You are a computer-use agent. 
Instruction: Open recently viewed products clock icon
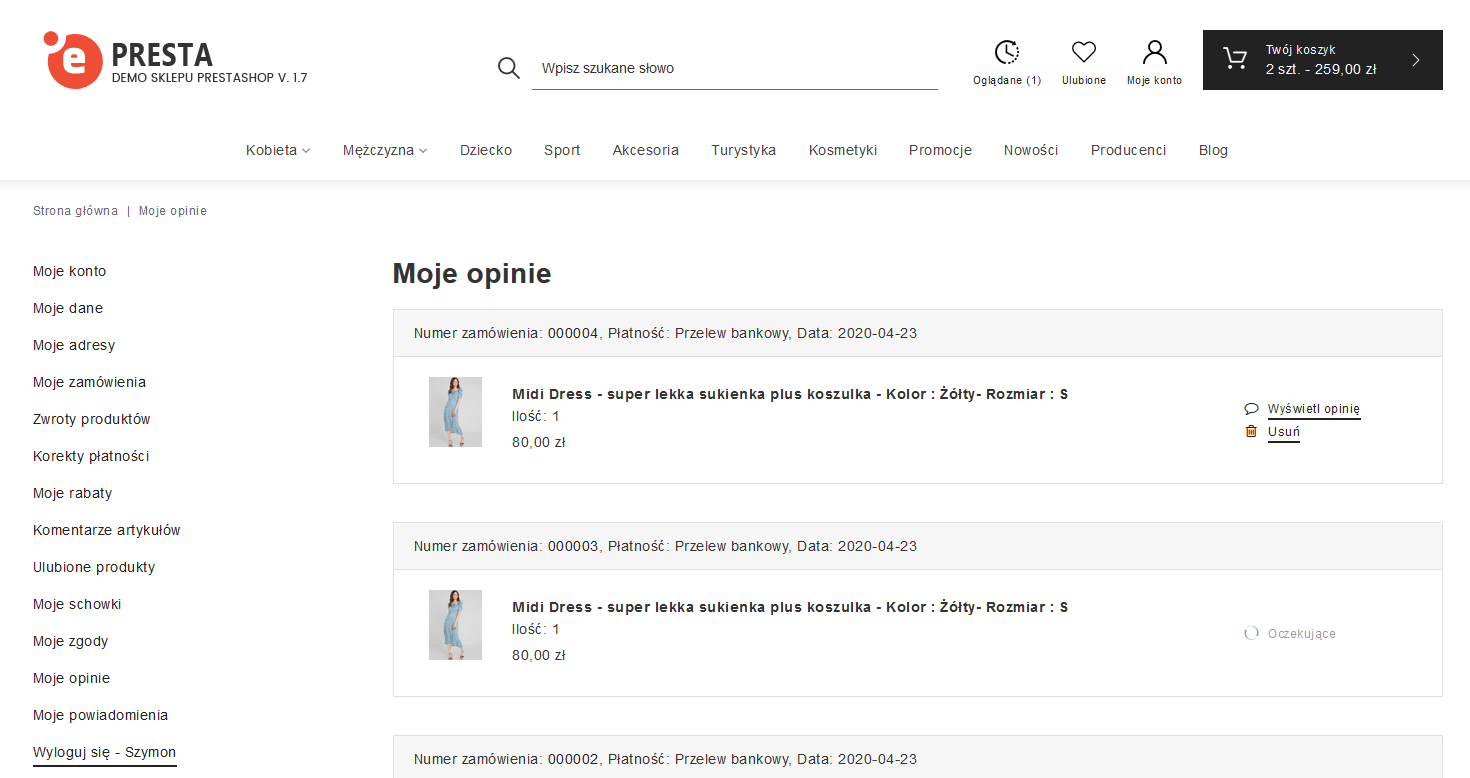pyautogui.click(x=1006, y=53)
